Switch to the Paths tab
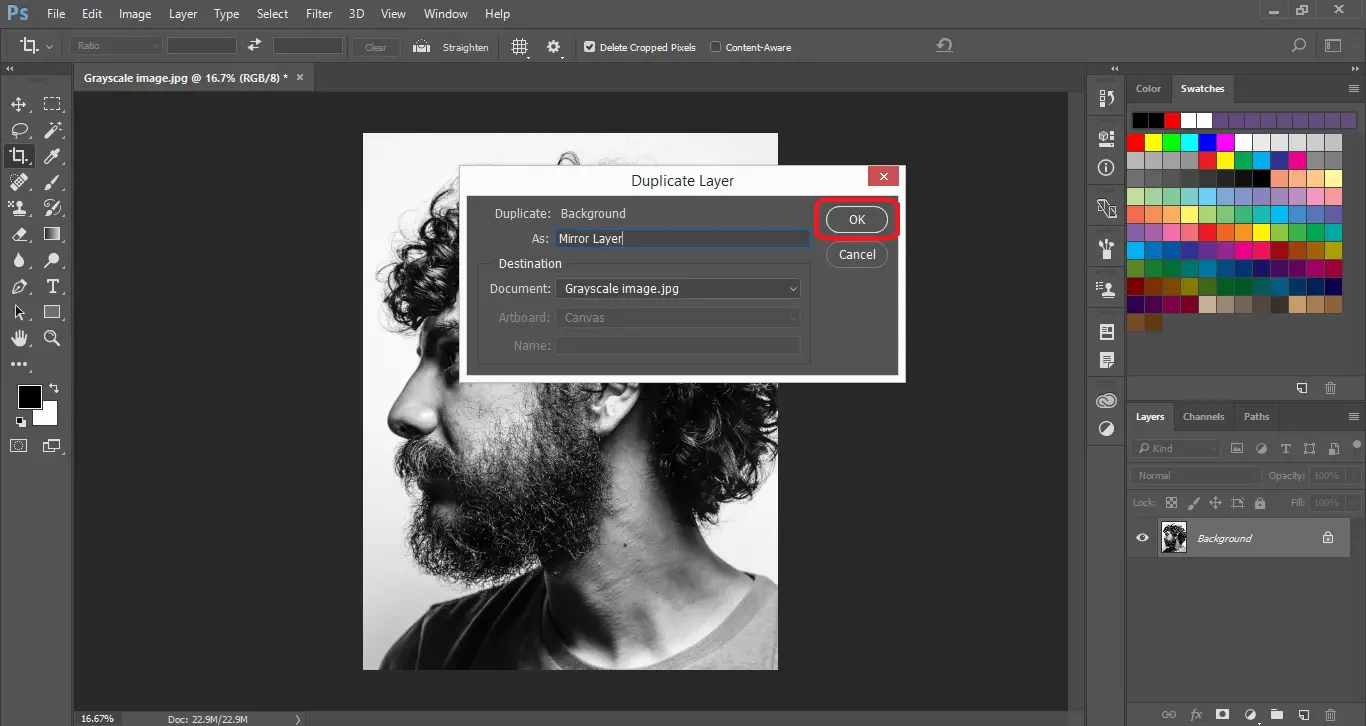Screen dimensions: 1366x726 click(1257, 417)
